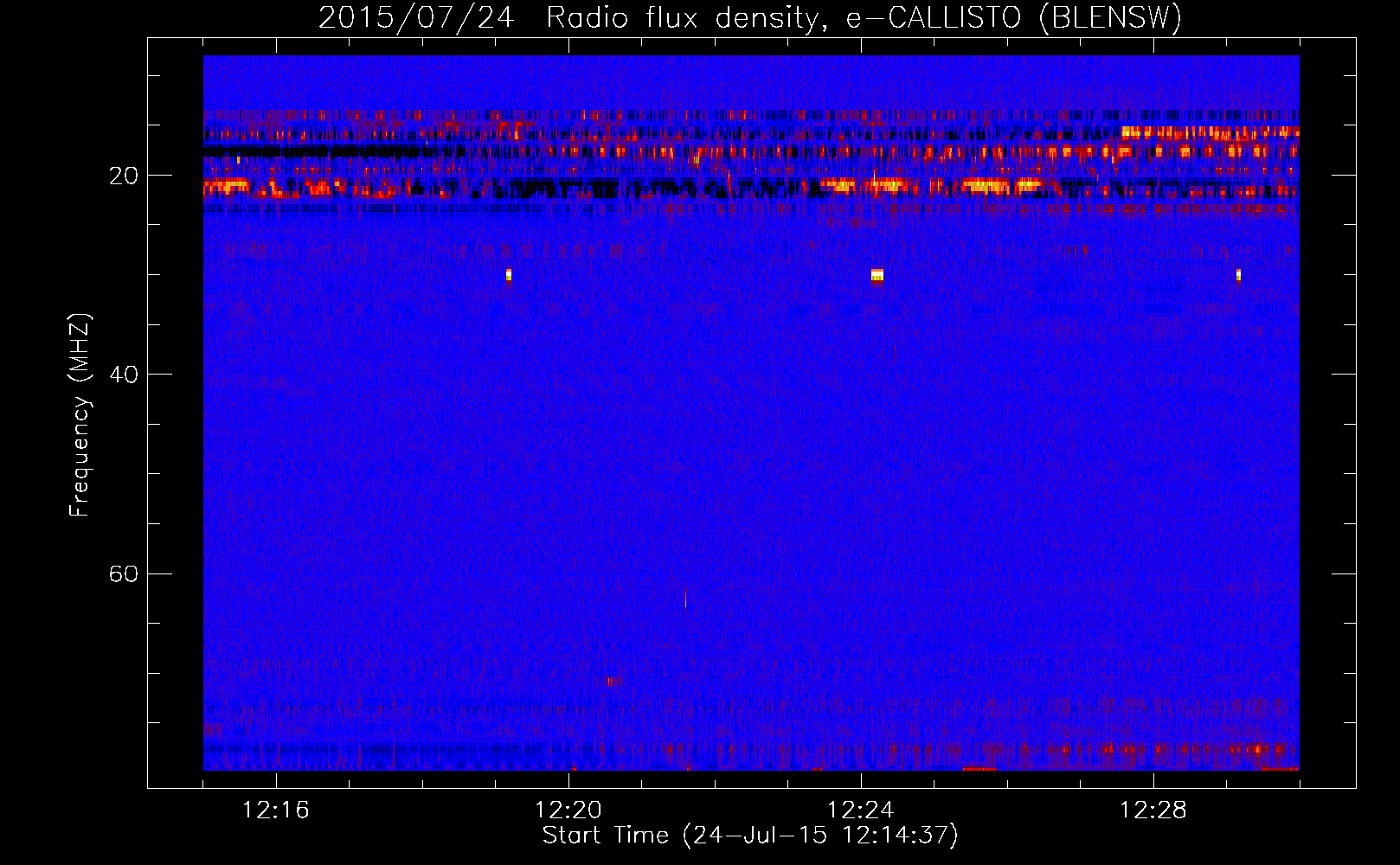This screenshot has height=865, width=1400.
Task: Click the bright 30 MHz burst just after 12:19
Action: (x=509, y=275)
